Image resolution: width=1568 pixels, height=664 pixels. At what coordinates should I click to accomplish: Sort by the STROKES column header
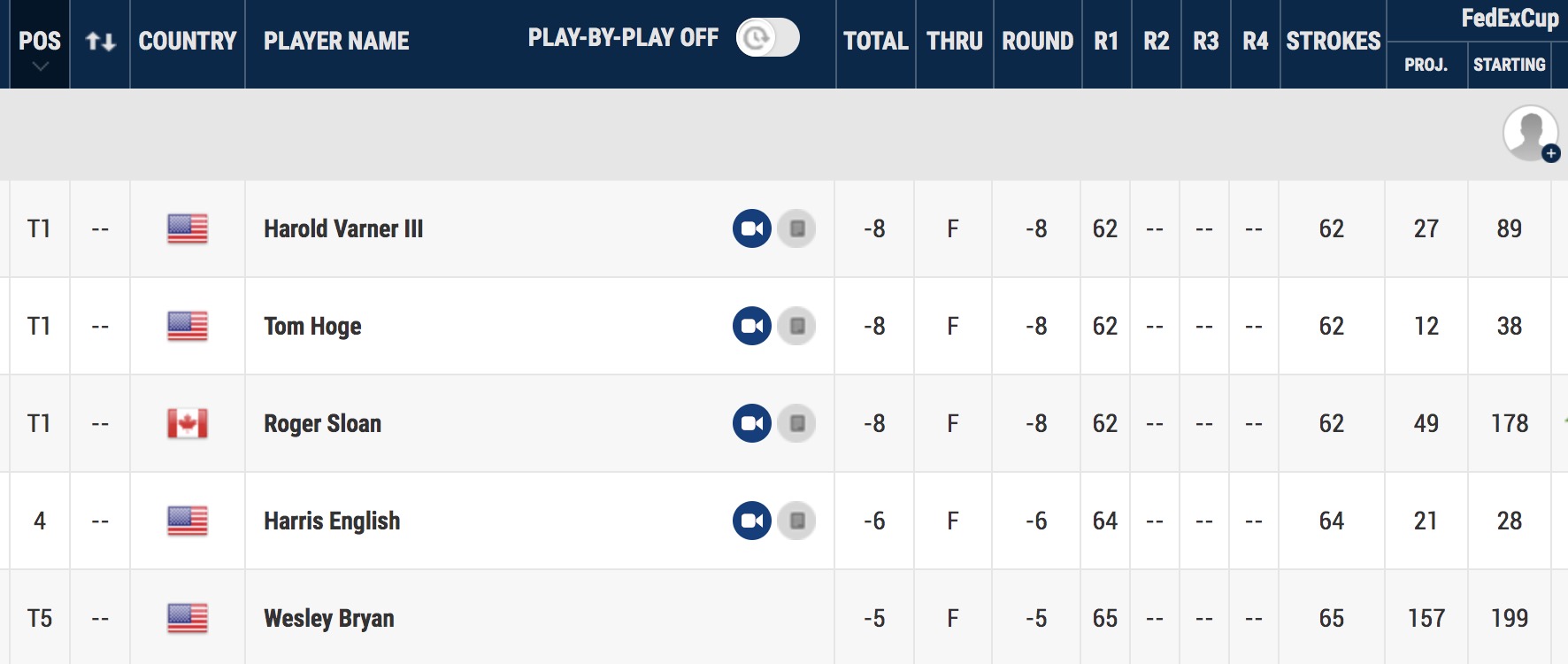pos(1333,42)
